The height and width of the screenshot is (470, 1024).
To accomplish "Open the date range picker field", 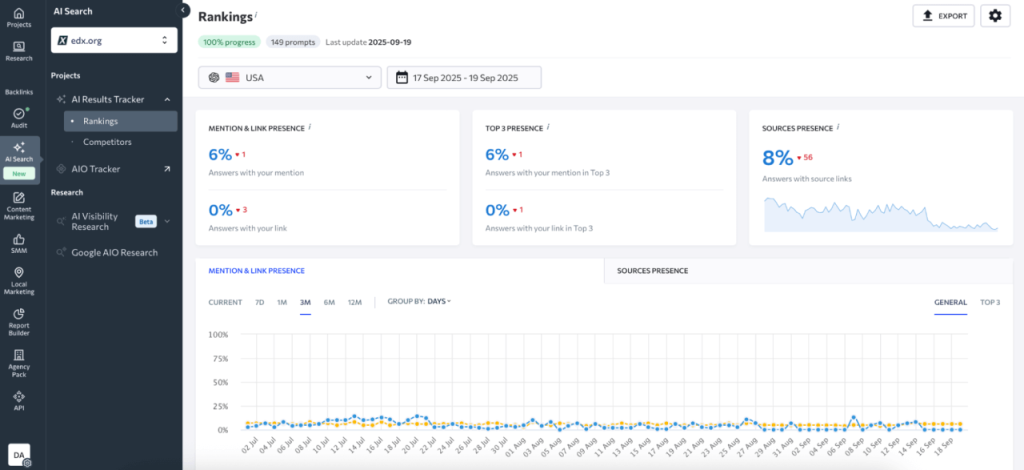I will coord(464,77).
